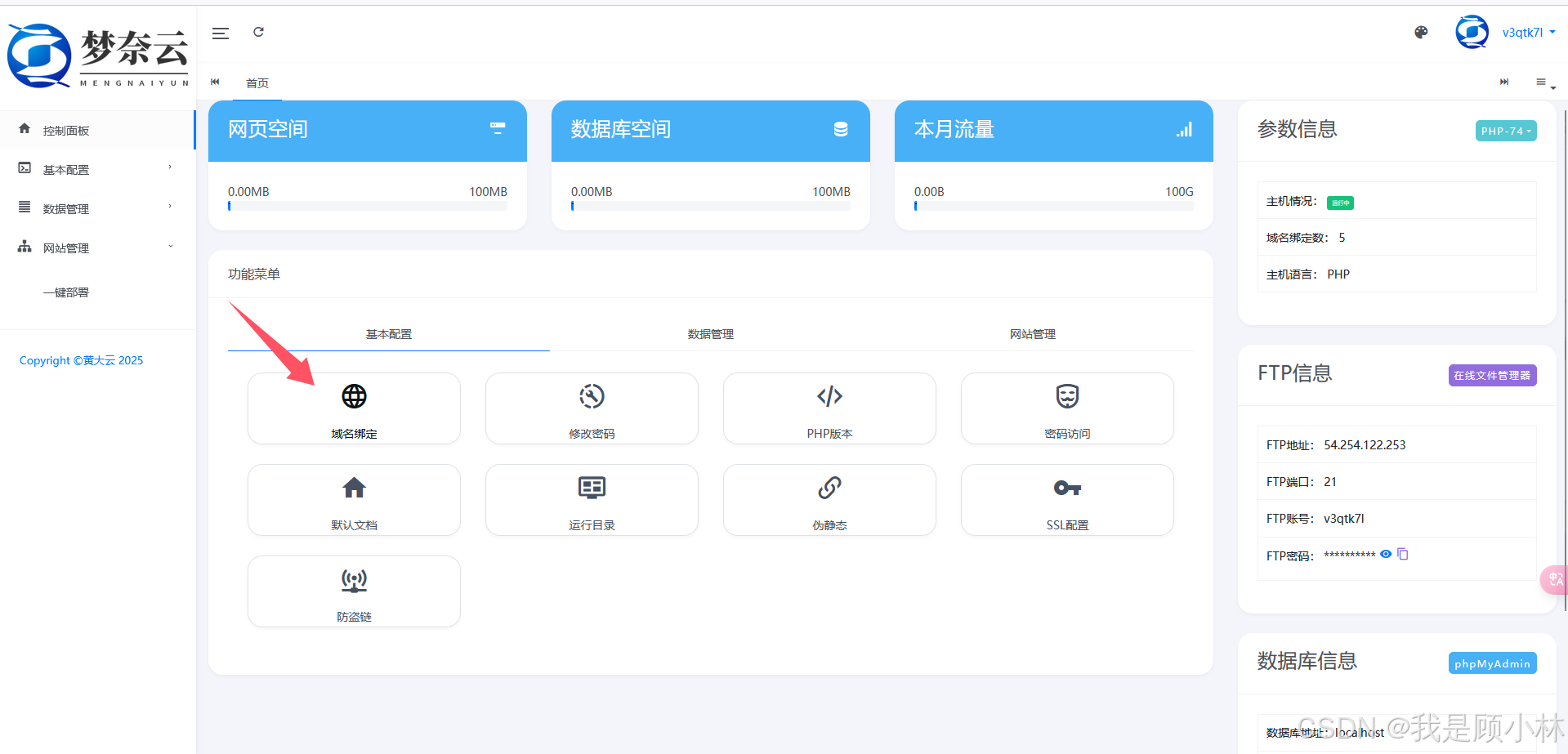
Task: Open phpMyAdmin button
Action: [x=1492, y=663]
